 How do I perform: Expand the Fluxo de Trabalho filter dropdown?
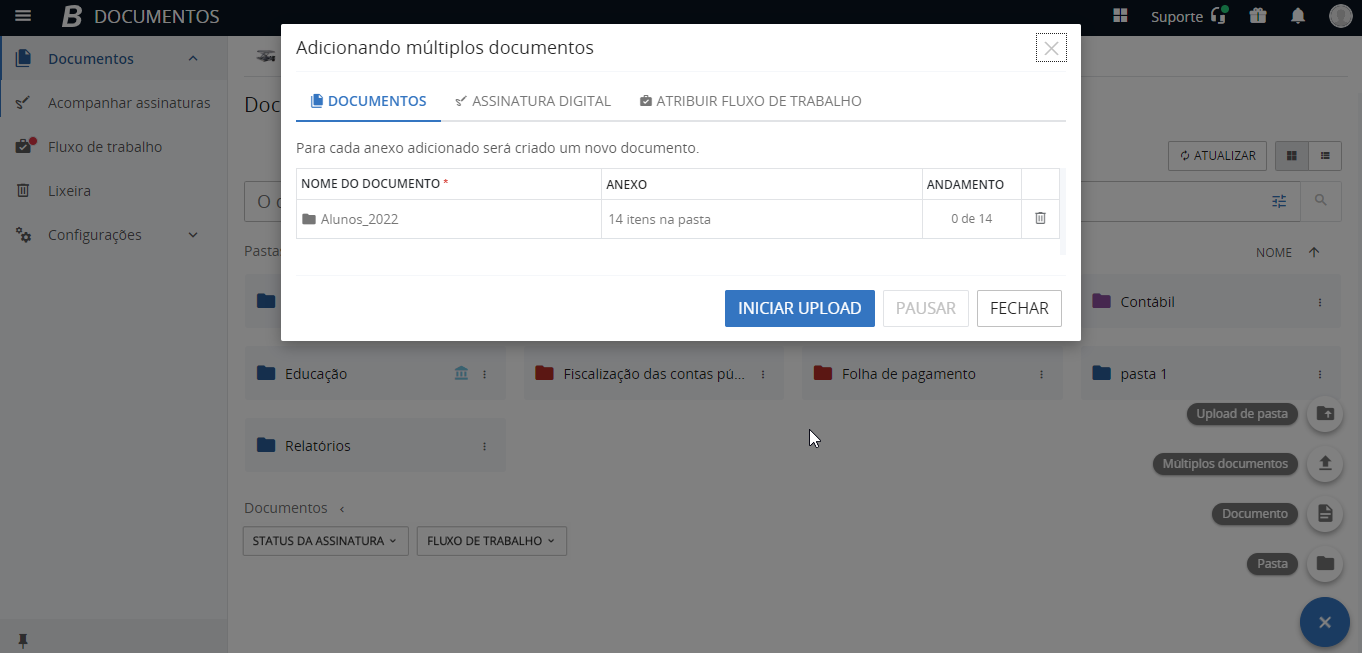pyautogui.click(x=491, y=541)
